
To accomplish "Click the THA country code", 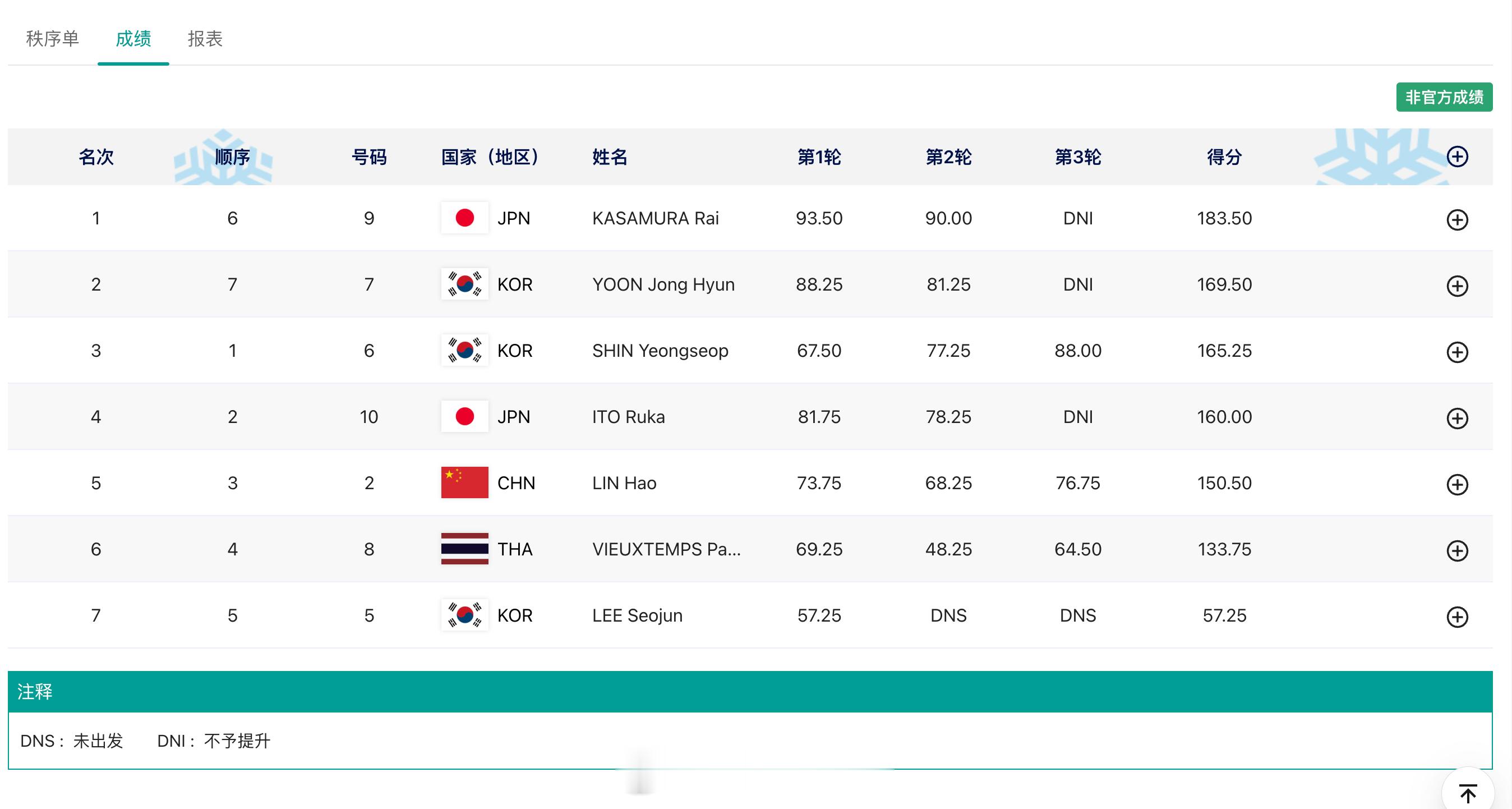I will pyautogui.click(x=515, y=549).
